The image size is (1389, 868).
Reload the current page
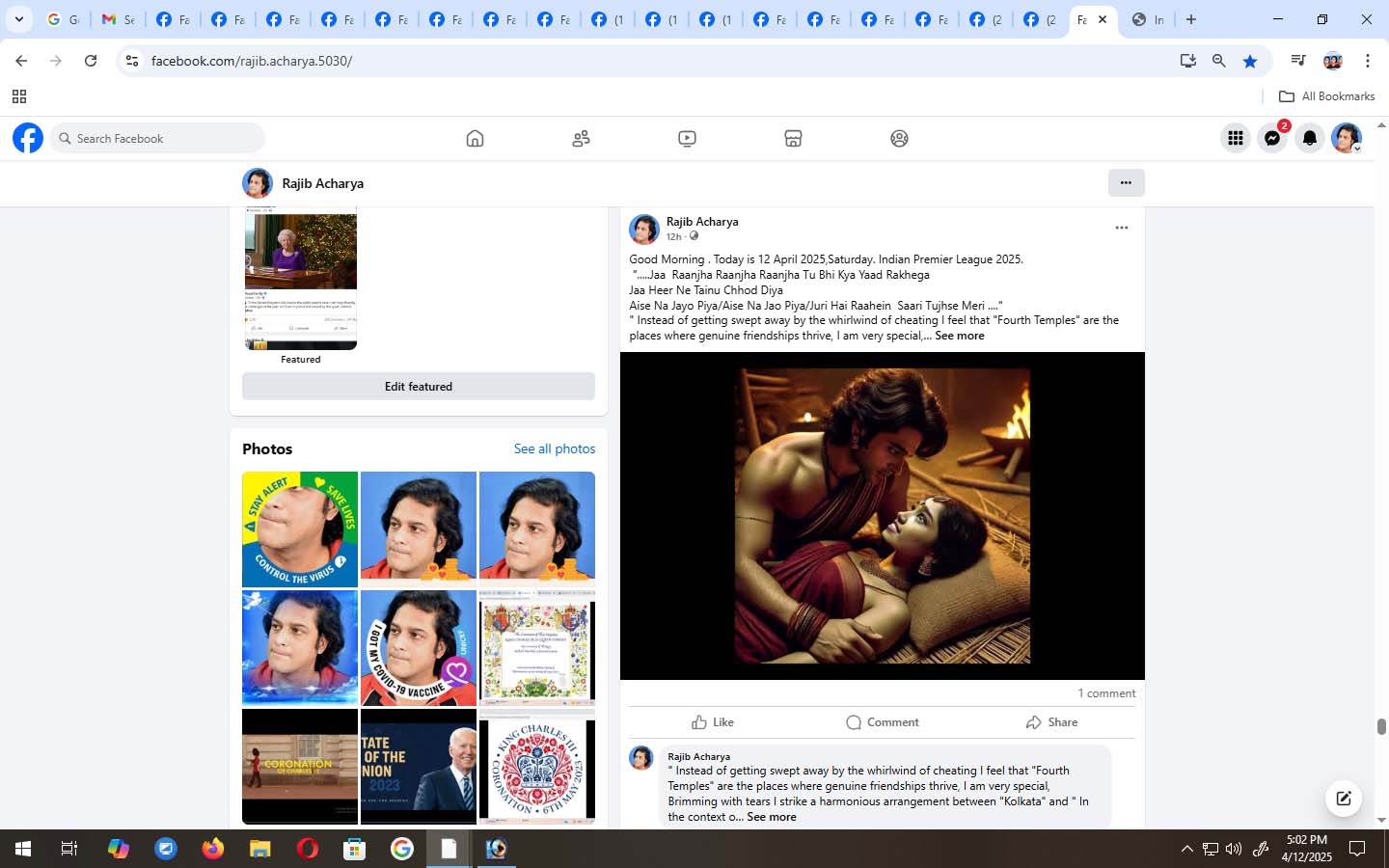click(x=91, y=61)
